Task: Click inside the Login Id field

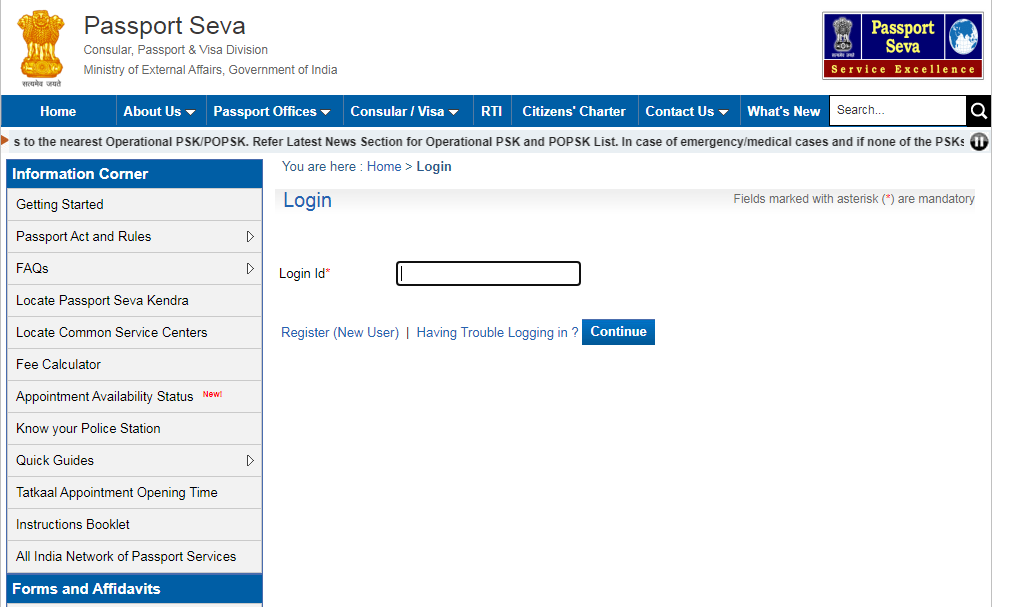Action: point(487,273)
